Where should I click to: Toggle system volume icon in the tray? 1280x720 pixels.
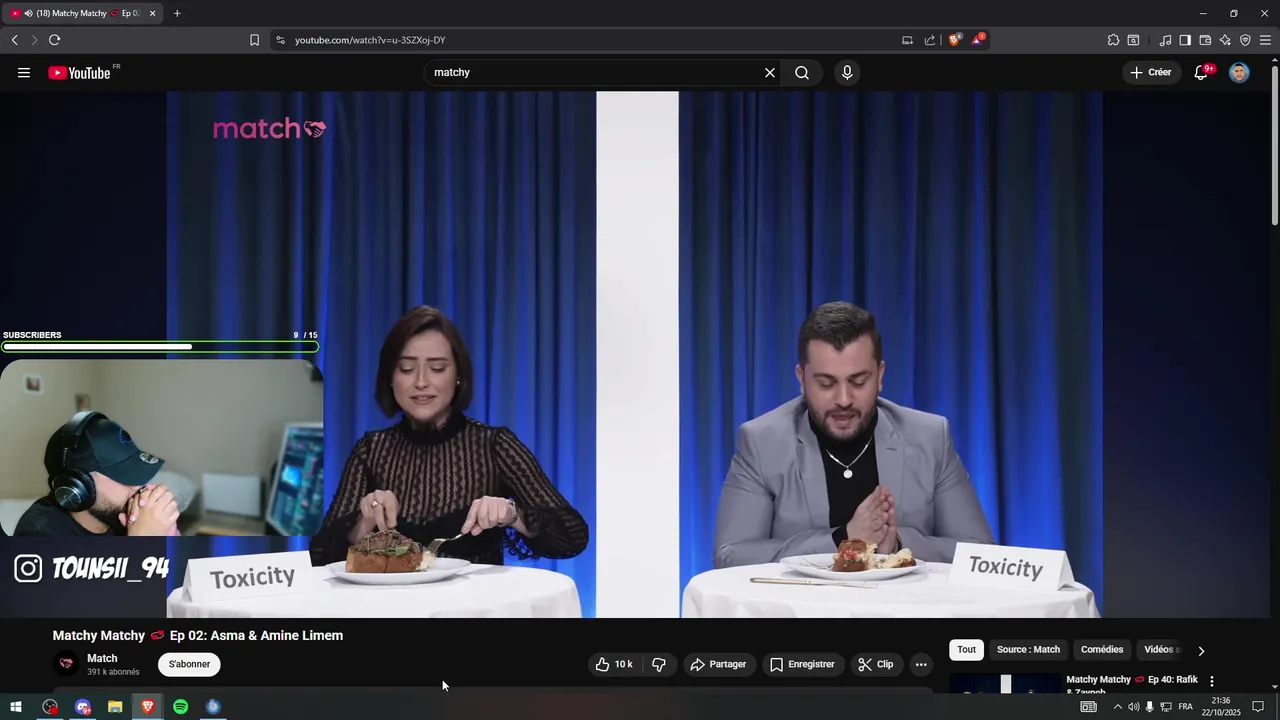click(1133, 707)
